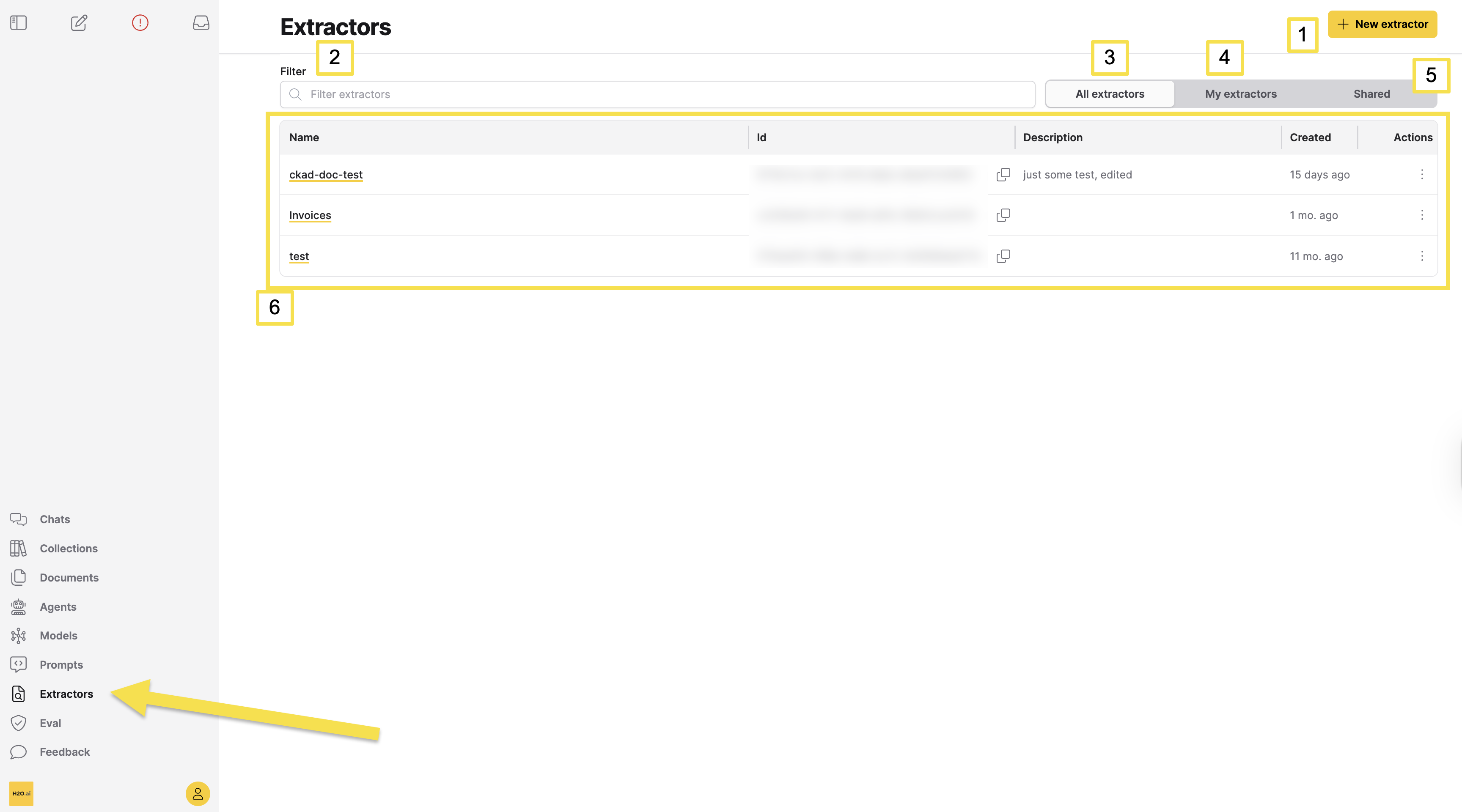Open the Invoices extractor link
1462x812 pixels.
[x=310, y=215]
